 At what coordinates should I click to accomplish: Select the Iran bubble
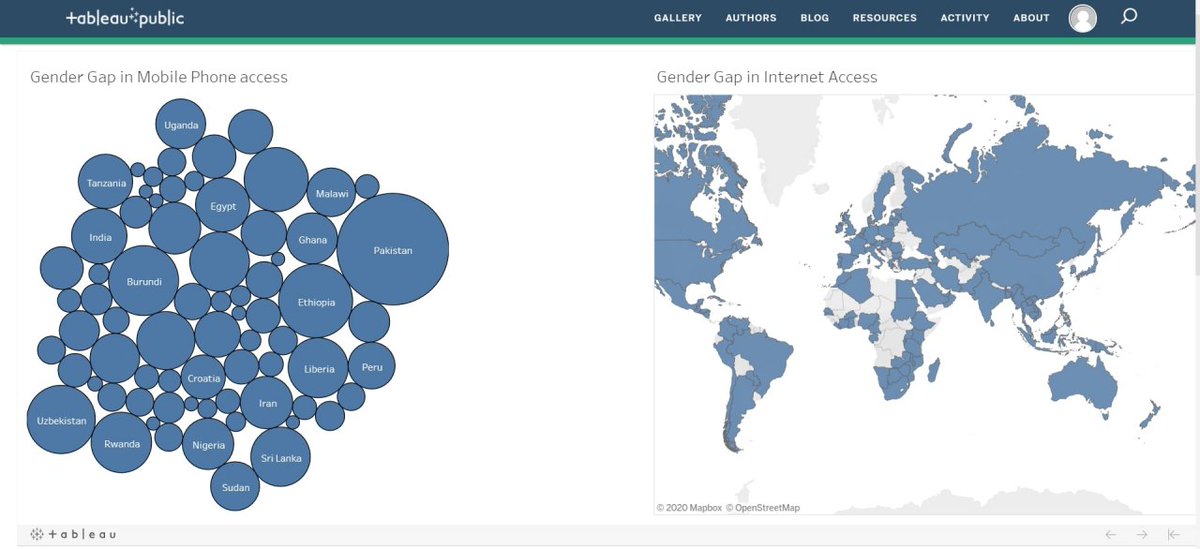[x=267, y=403]
